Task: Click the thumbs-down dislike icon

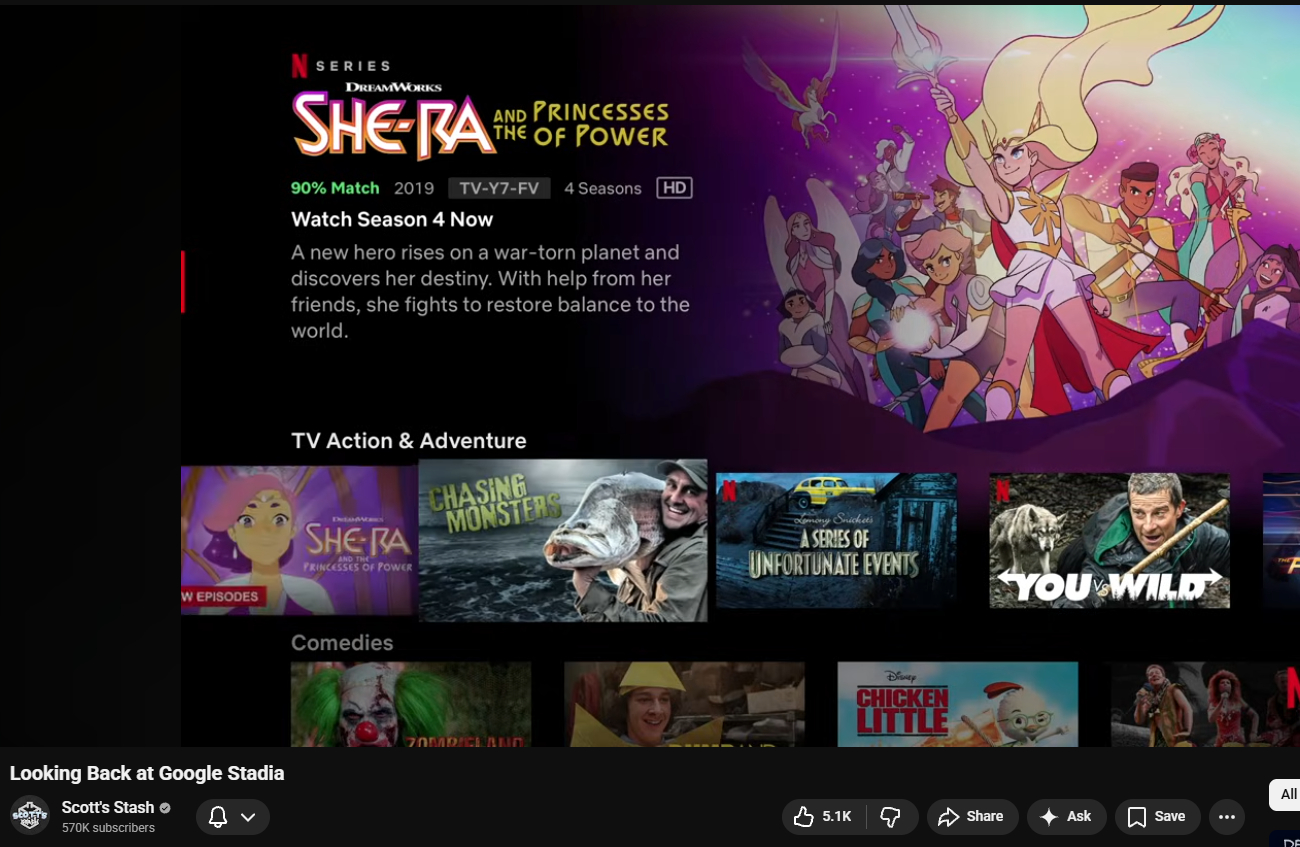Action: pos(890,817)
